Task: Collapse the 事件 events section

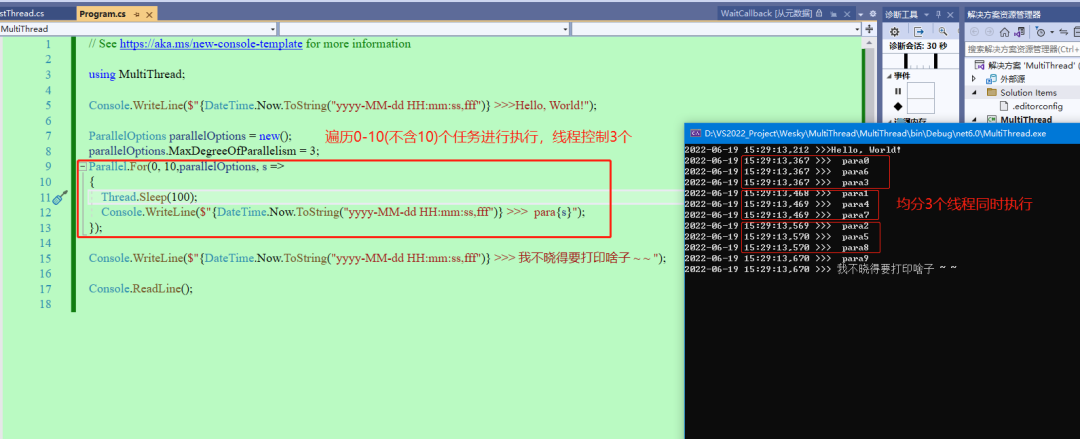Action: pos(889,76)
